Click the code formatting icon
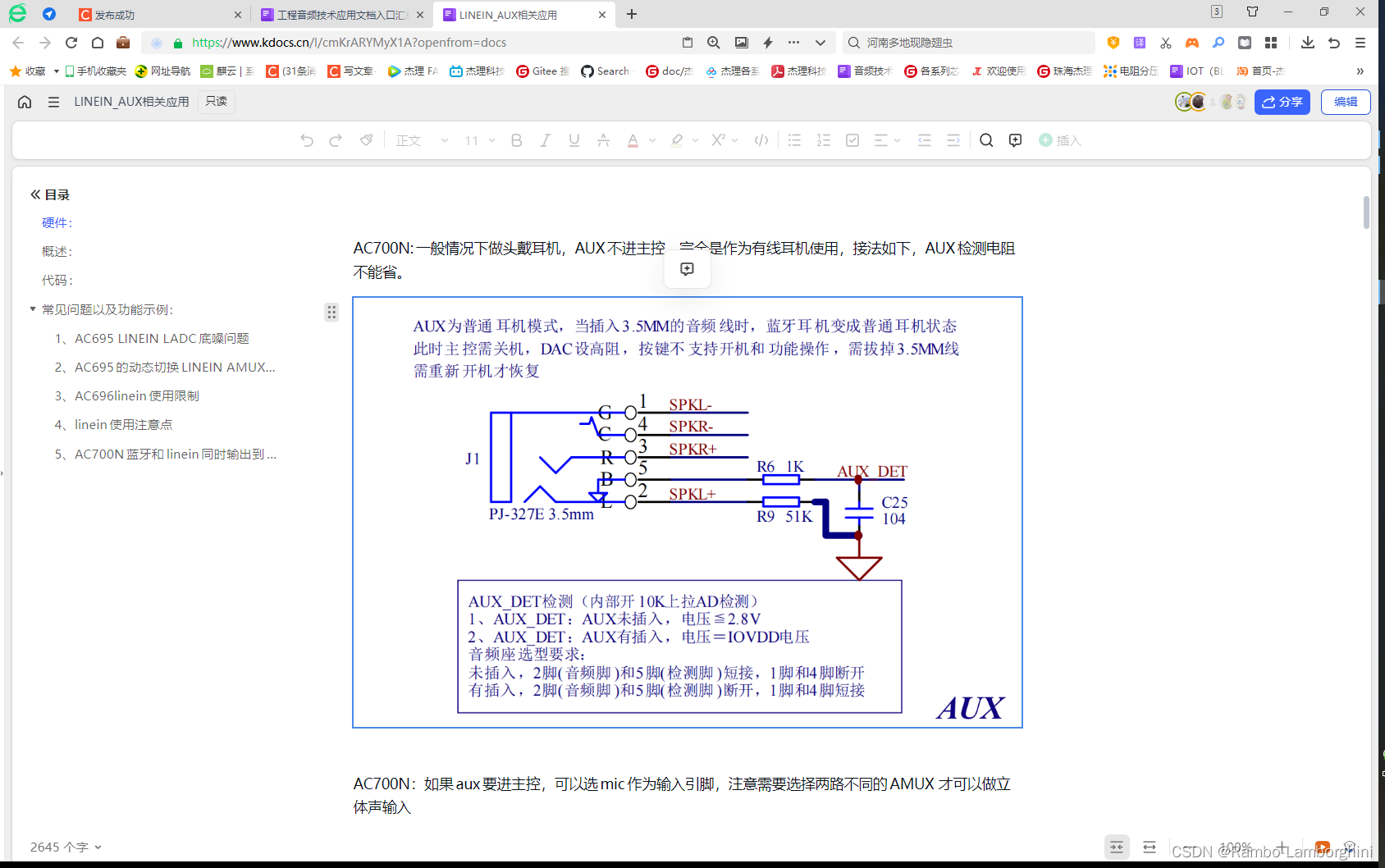Image resolution: width=1385 pixels, height=868 pixels. [x=761, y=140]
